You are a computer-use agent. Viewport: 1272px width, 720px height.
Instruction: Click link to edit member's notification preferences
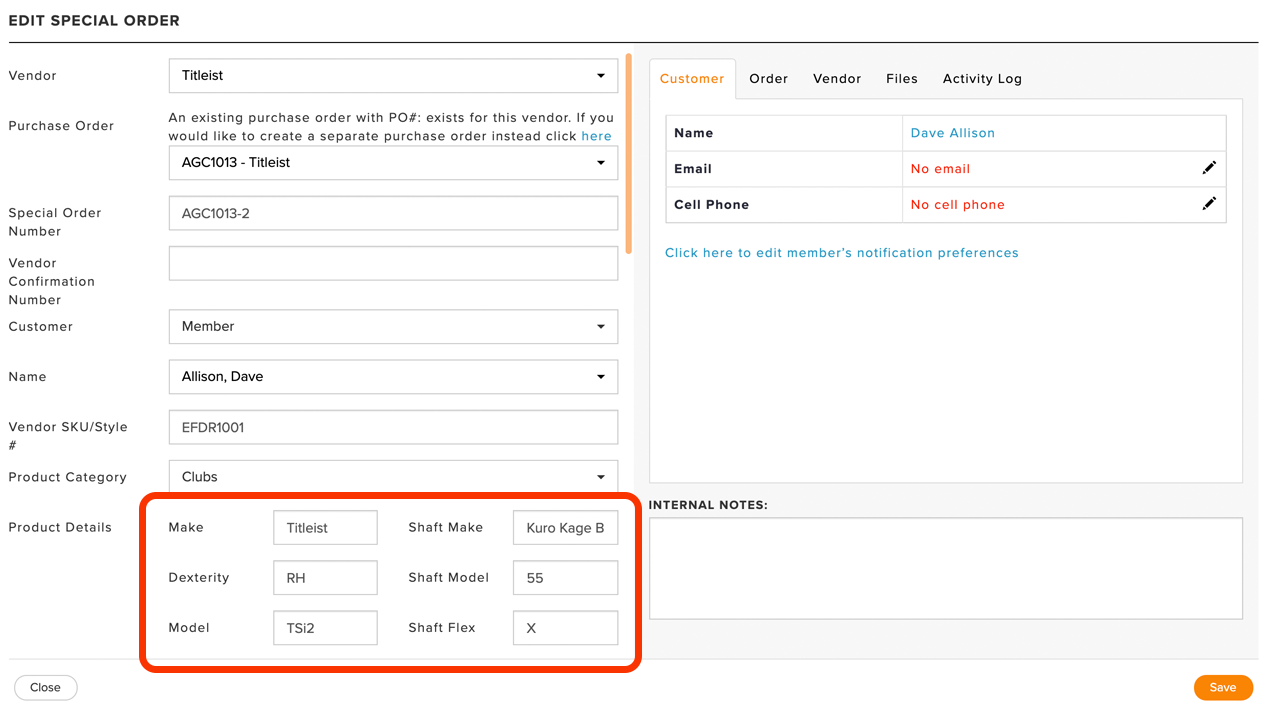842,253
